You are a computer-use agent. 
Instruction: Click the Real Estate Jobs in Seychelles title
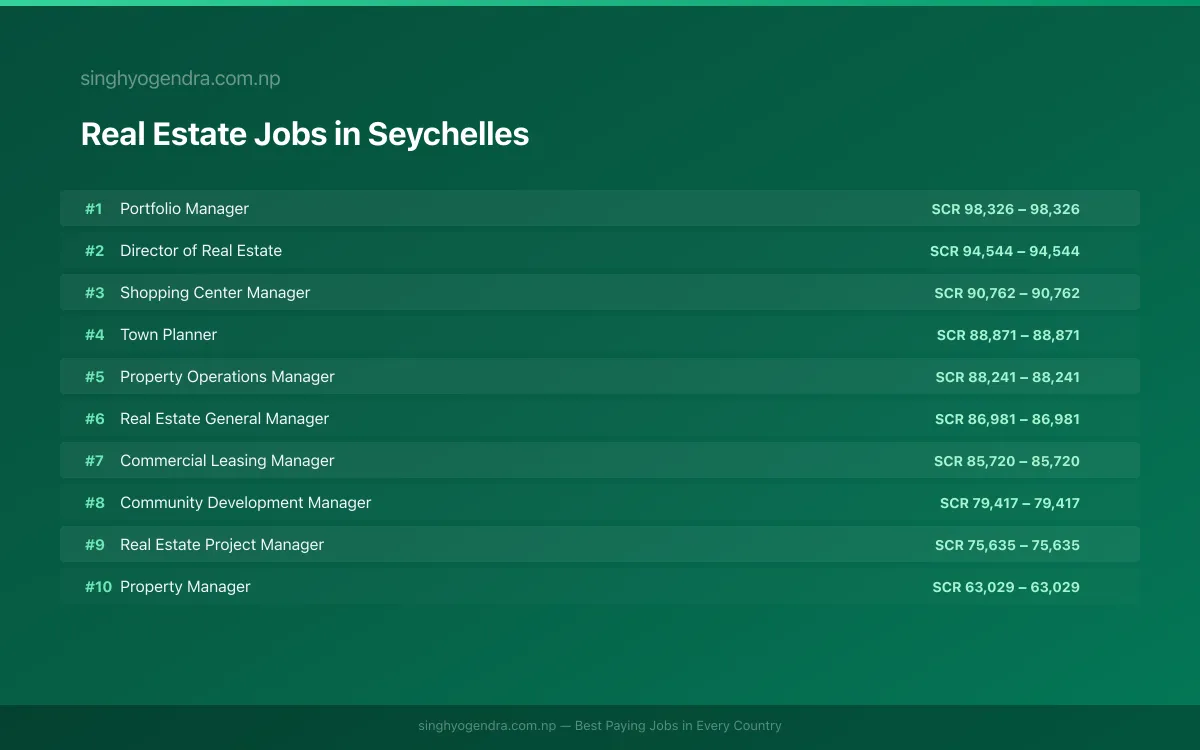point(305,134)
